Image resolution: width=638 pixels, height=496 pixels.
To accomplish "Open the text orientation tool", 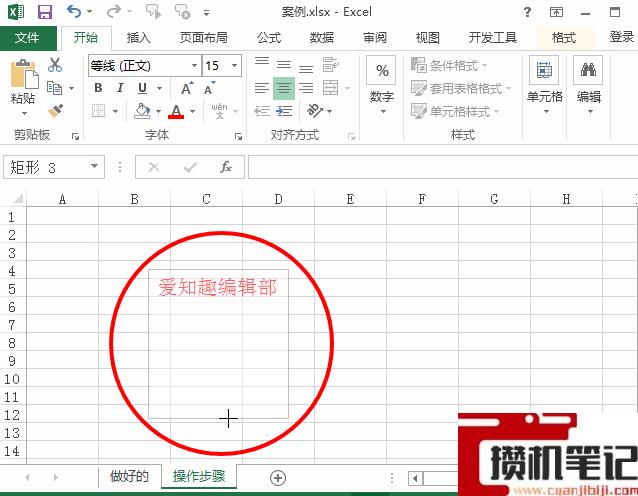I will (x=315, y=110).
